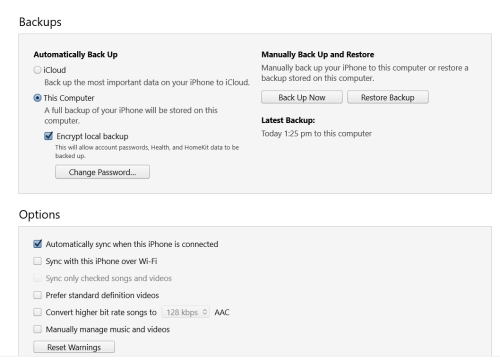
Task: Click the Manually Back Up and Restore heading
Action: [318, 54]
